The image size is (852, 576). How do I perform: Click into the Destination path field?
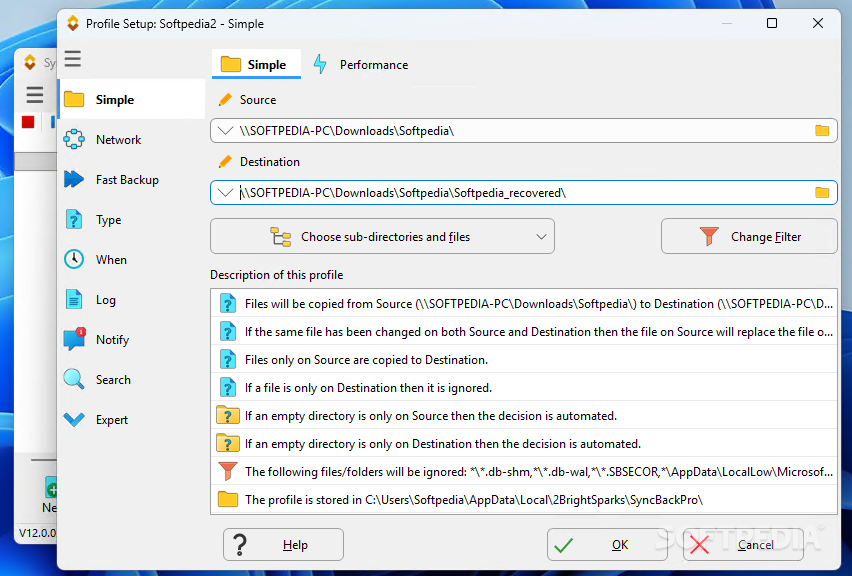[524, 193]
